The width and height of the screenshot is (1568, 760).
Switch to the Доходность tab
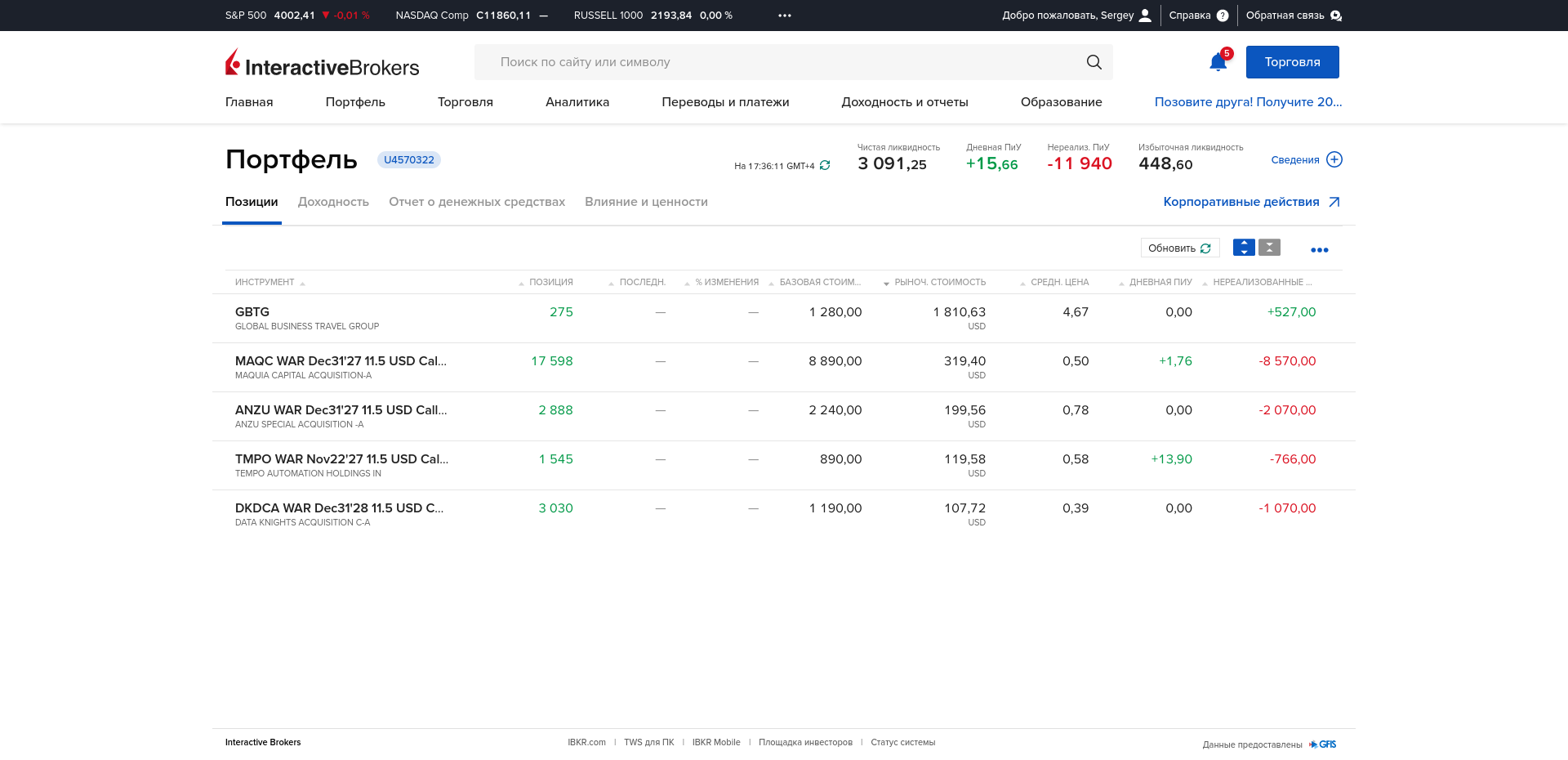333,202
